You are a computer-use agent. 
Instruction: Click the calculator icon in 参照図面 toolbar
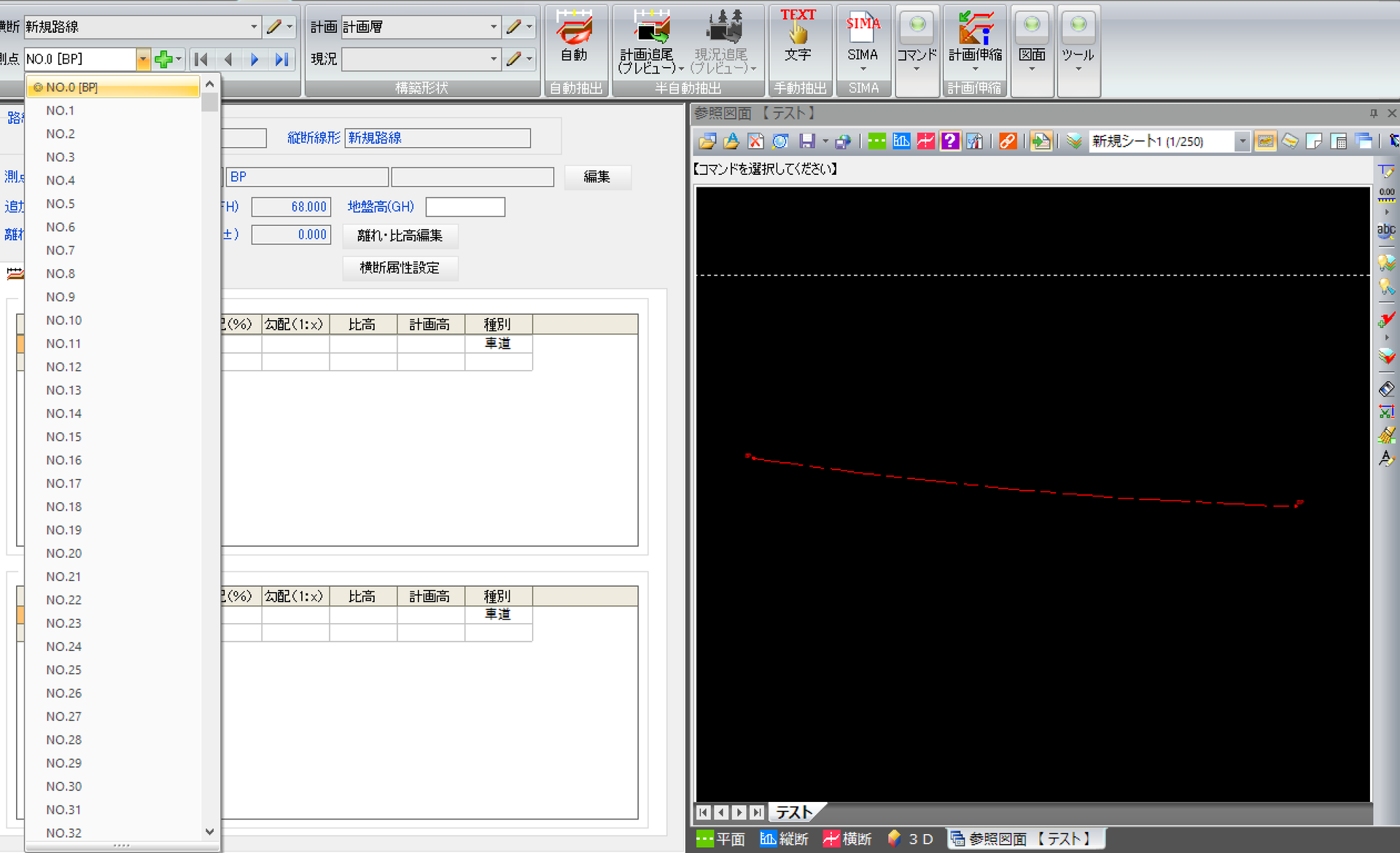tap(1339, 141)
